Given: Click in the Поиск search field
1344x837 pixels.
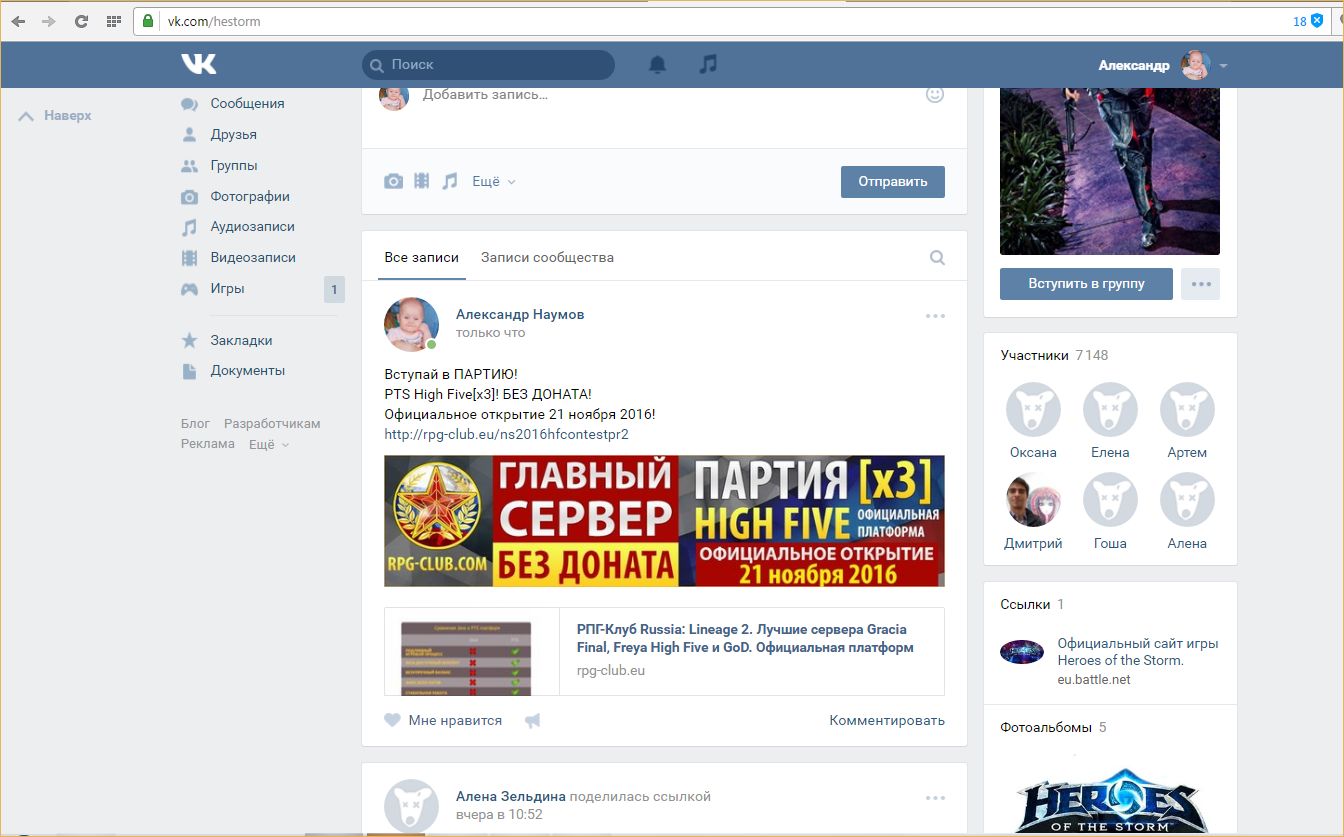Looking at the screenshot, I should point(488,65).
